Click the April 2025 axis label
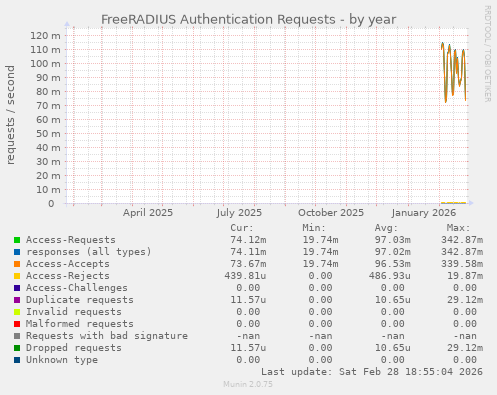Screen dimensions: 497x395 [x=148, y=213]
